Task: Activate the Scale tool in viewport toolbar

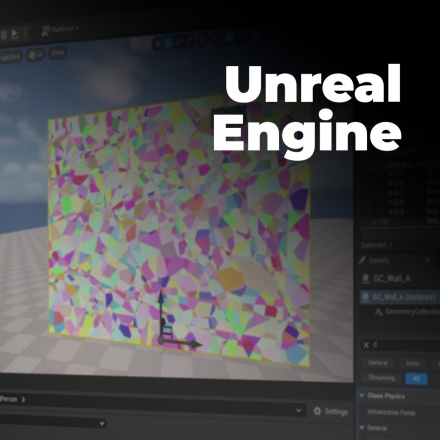Action: pos(189,41)
